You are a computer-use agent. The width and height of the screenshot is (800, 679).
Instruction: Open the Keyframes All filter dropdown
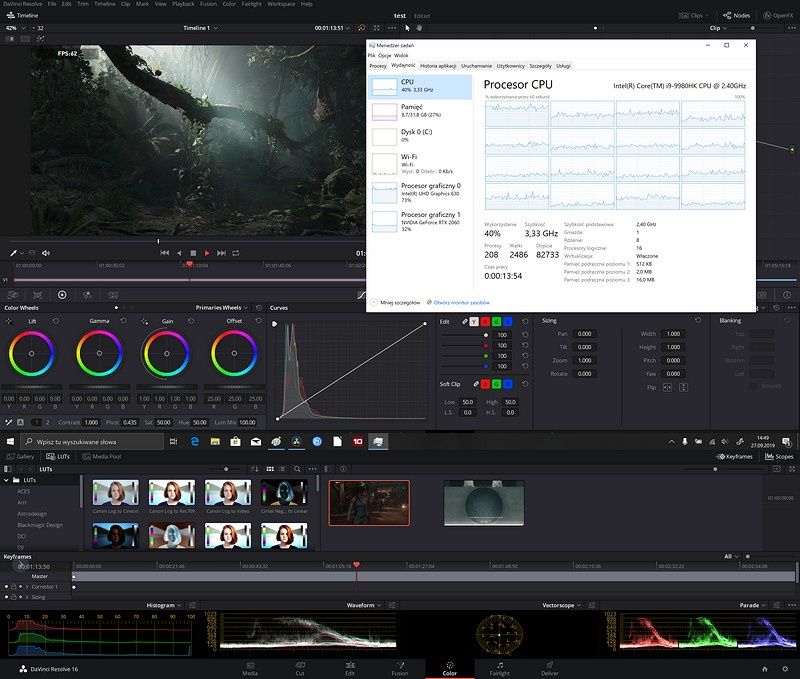pyautogui.click(x=731, y=557)
